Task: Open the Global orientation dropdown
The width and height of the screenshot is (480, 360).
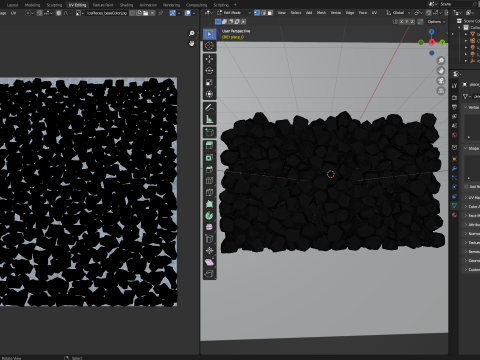Action: click(398, 13)
